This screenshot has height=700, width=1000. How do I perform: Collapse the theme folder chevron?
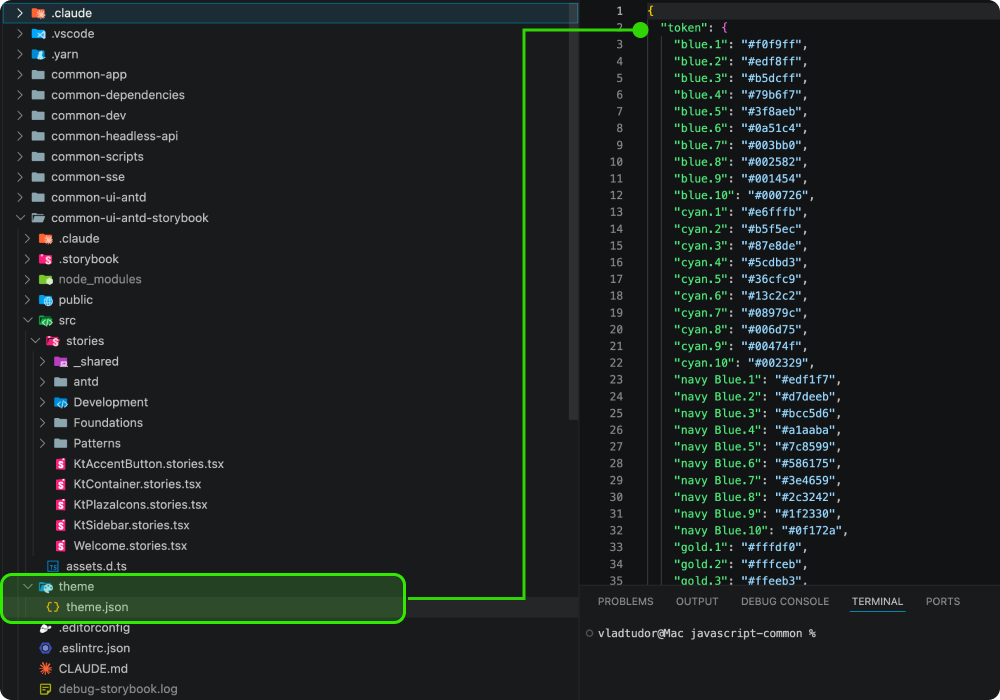(x=27, y=587)
